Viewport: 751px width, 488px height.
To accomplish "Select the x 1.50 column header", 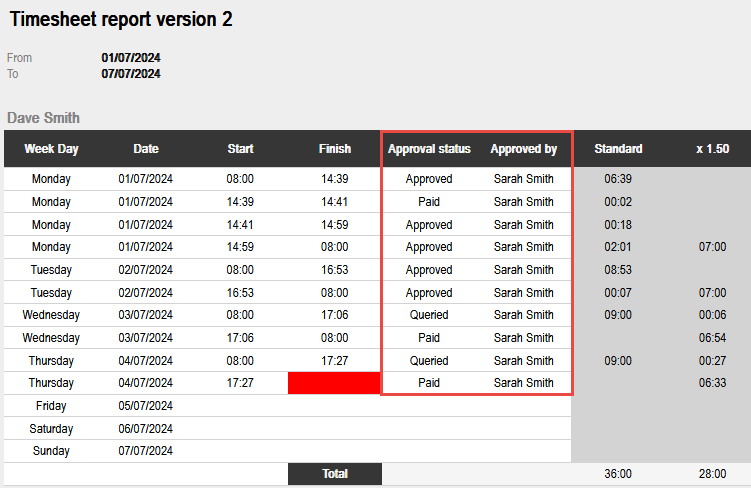I will click(712, 149).
